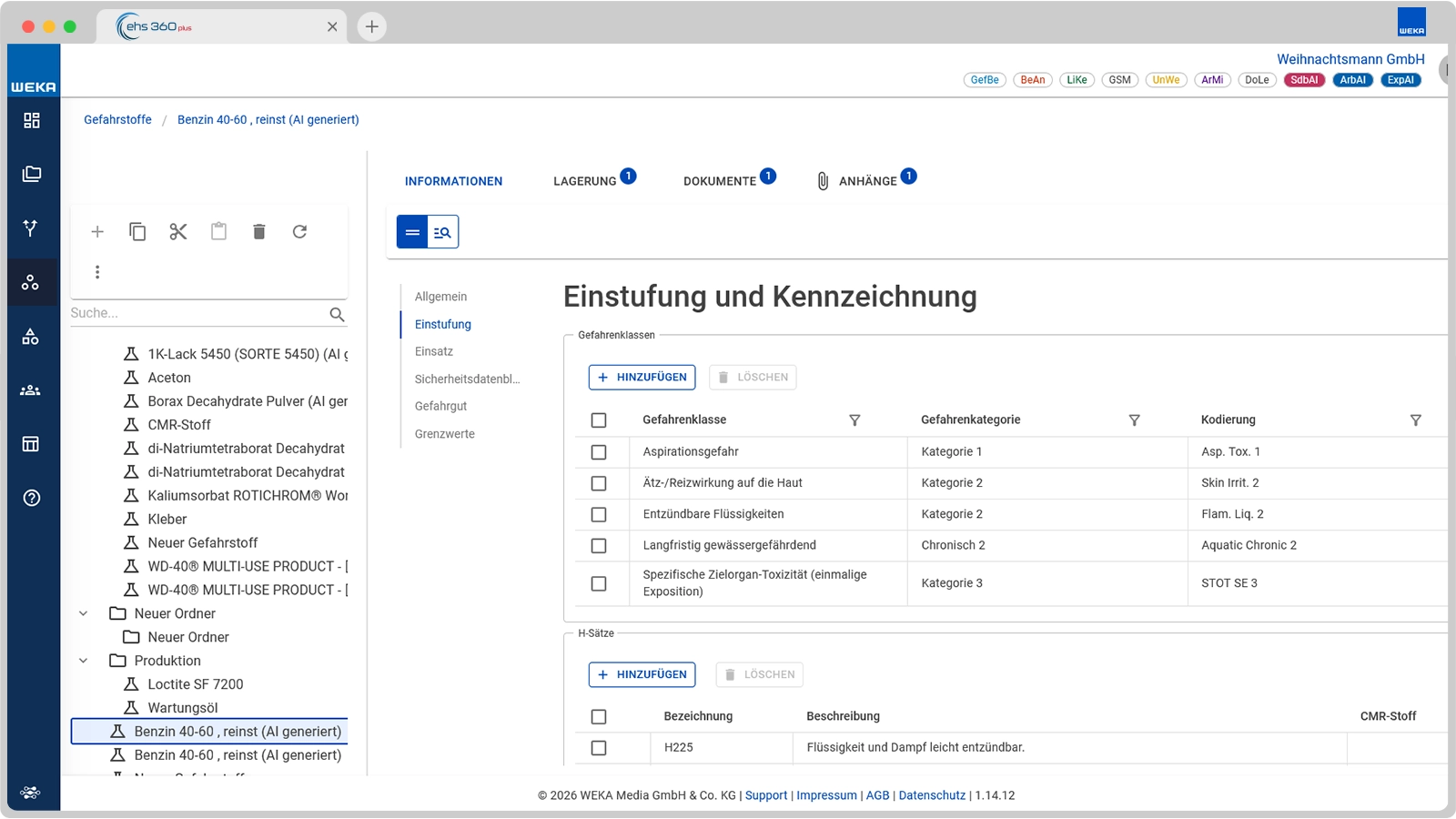The image size is (1456, 819).
Task: Click the network icon at sidebar bottom
Action: 30,792
